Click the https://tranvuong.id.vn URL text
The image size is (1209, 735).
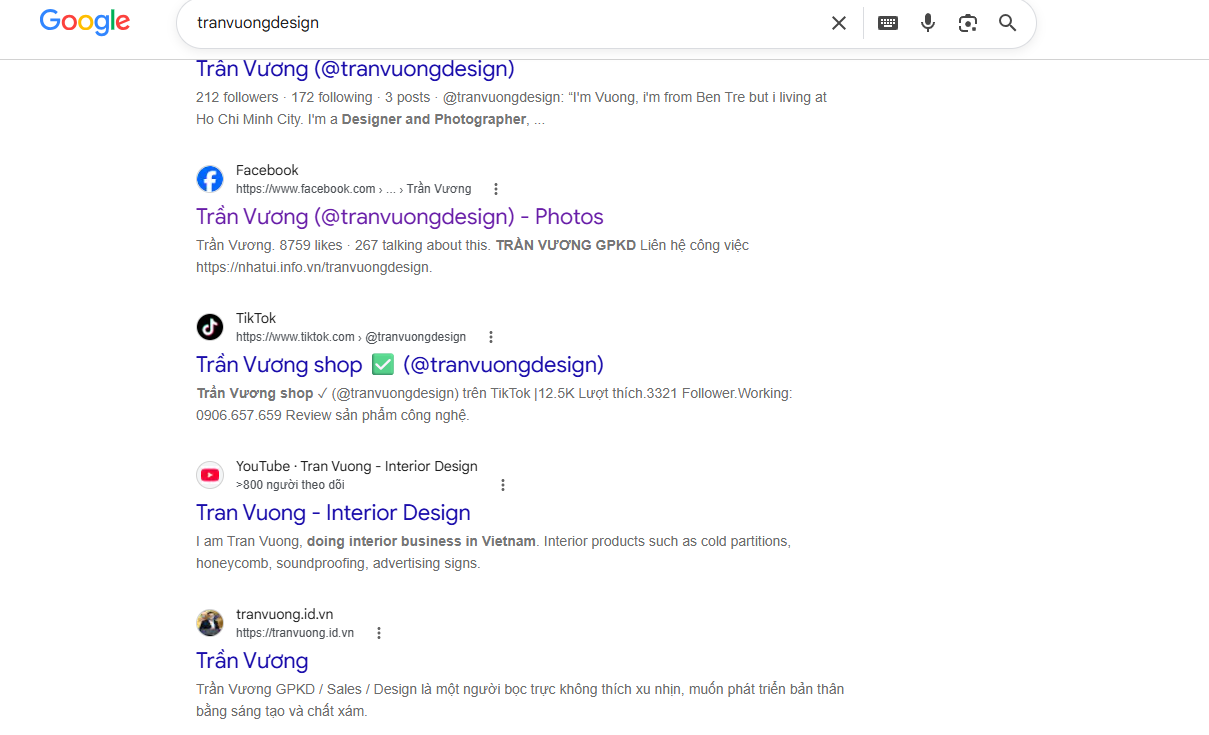coord(295,633)
